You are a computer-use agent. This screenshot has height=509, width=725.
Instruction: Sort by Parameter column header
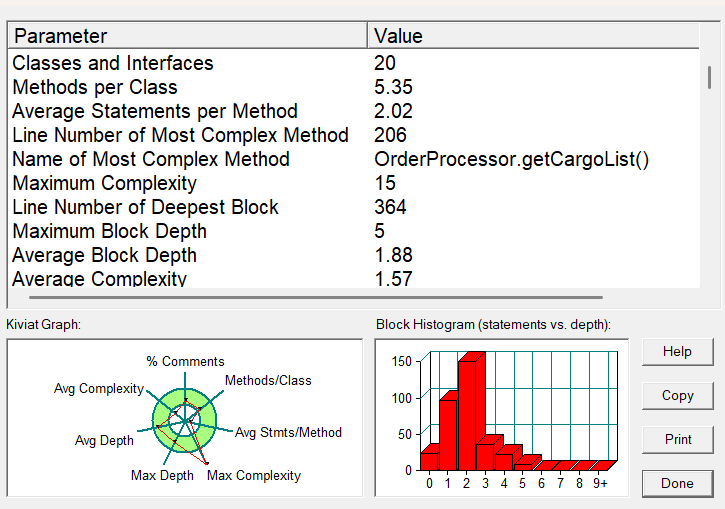pos(188,36)
